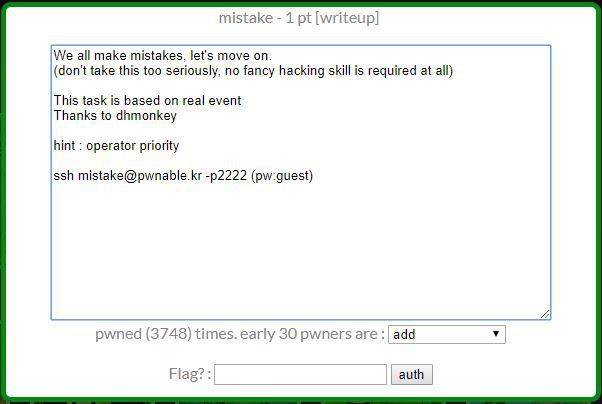Click the auth button
Viewport: 602px width, 404px height.
coord(412,374)
